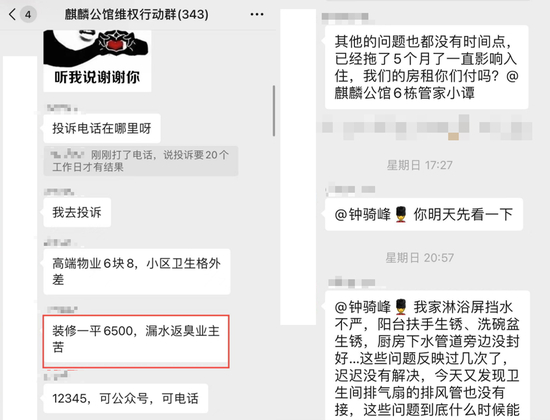Open the unread count badge showing 4
Image resolution: width=550 pixels, height=420 pixels.
(x=28, y=15)
